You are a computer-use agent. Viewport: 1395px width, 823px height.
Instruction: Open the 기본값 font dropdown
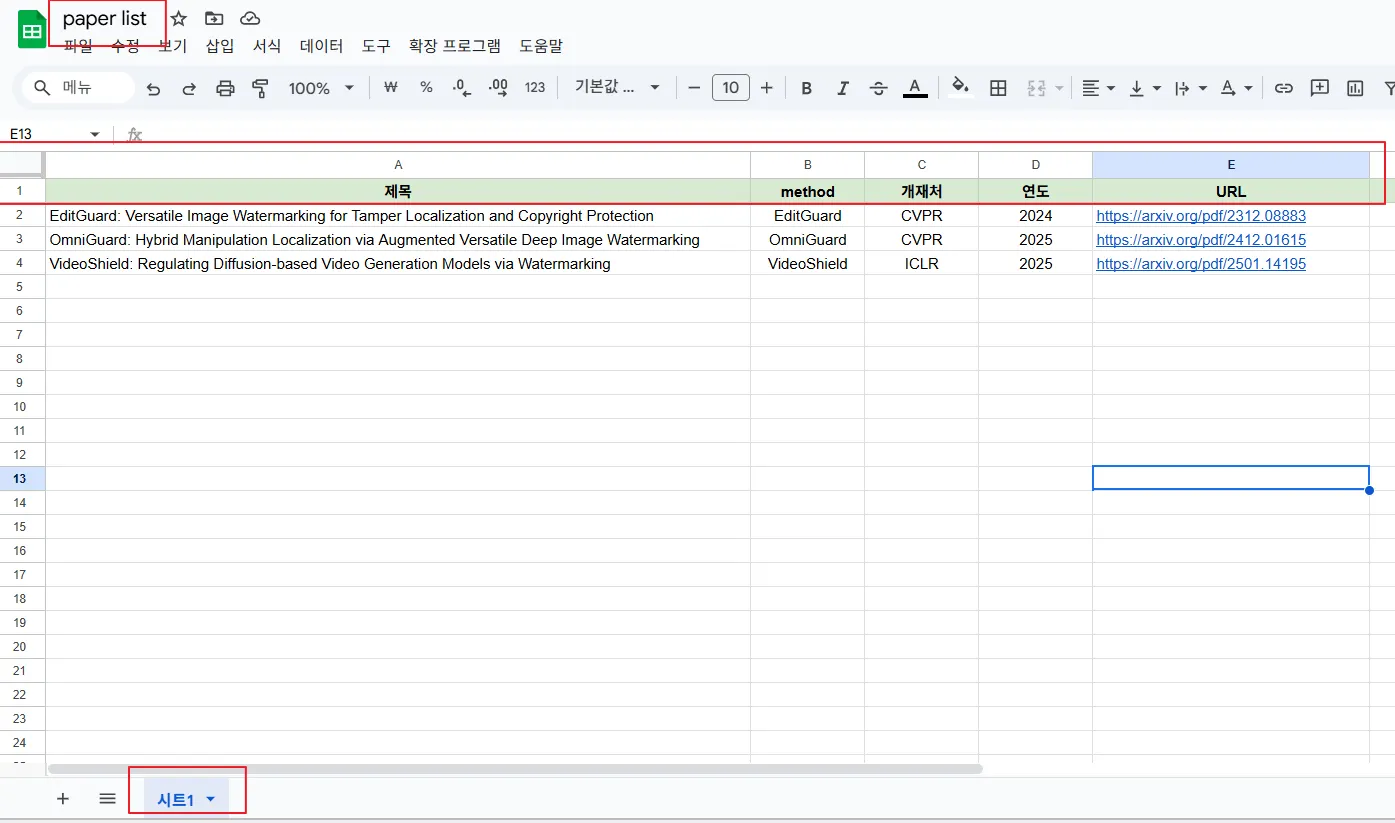click(617, 88)
